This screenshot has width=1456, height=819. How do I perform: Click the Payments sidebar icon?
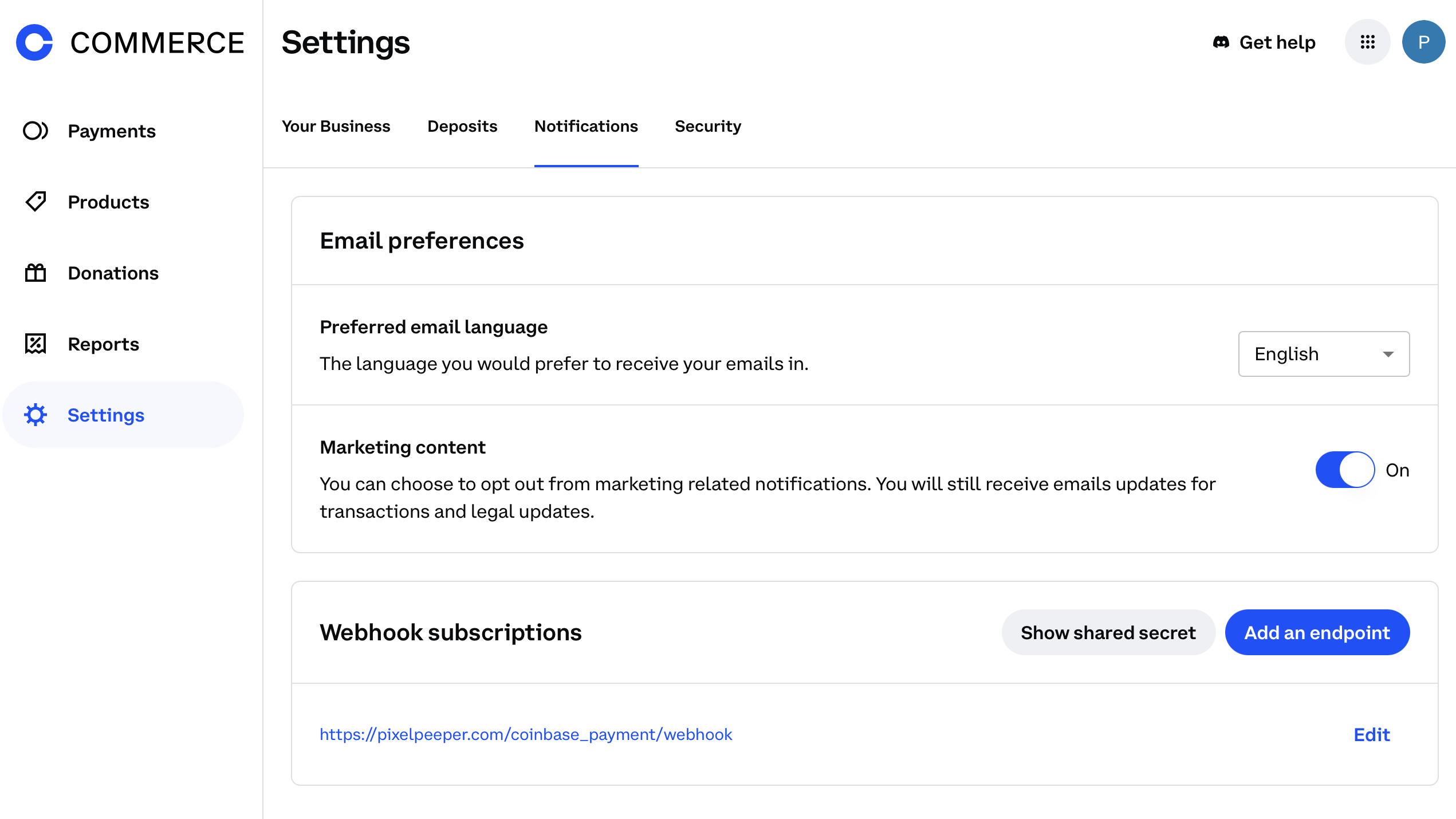(x=35, y=131)
